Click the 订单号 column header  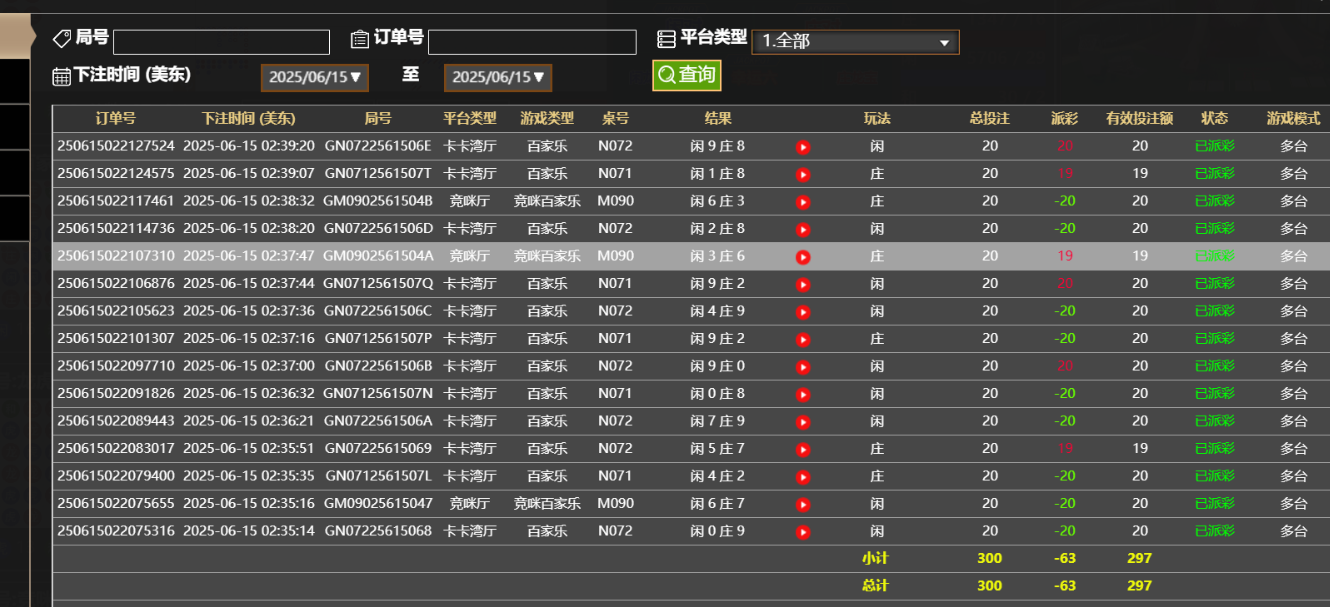(115, 118)
